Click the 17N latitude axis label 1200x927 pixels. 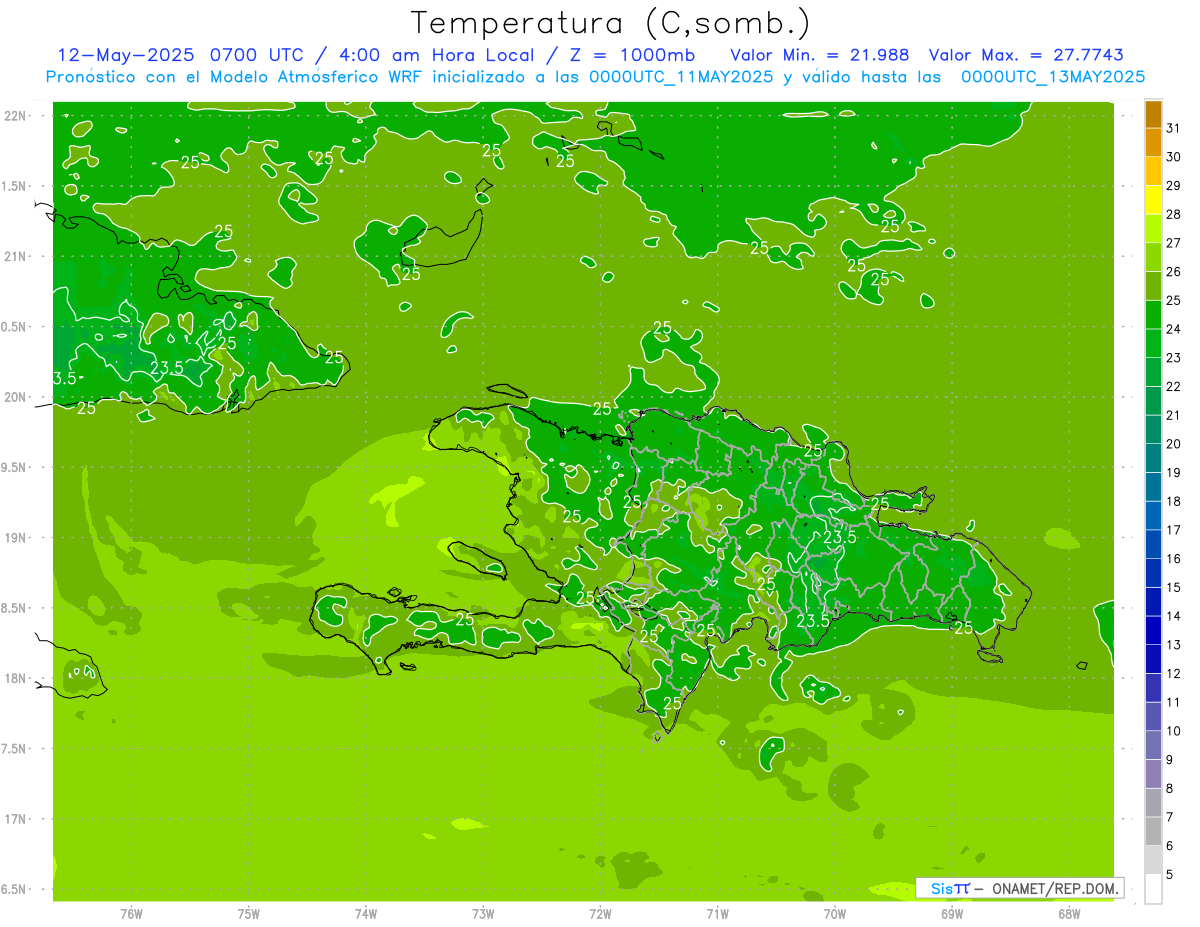click(x=17, y=819)
